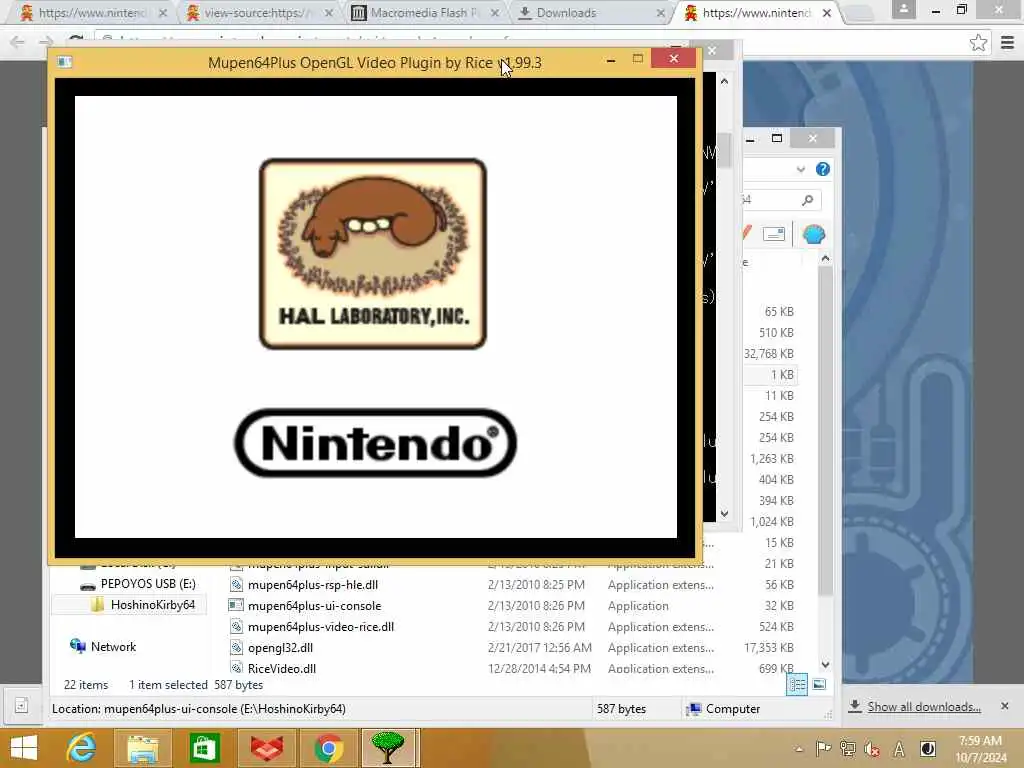Close the Macromedia Flash tab
1024x768 pixels.
pos(495,13)
